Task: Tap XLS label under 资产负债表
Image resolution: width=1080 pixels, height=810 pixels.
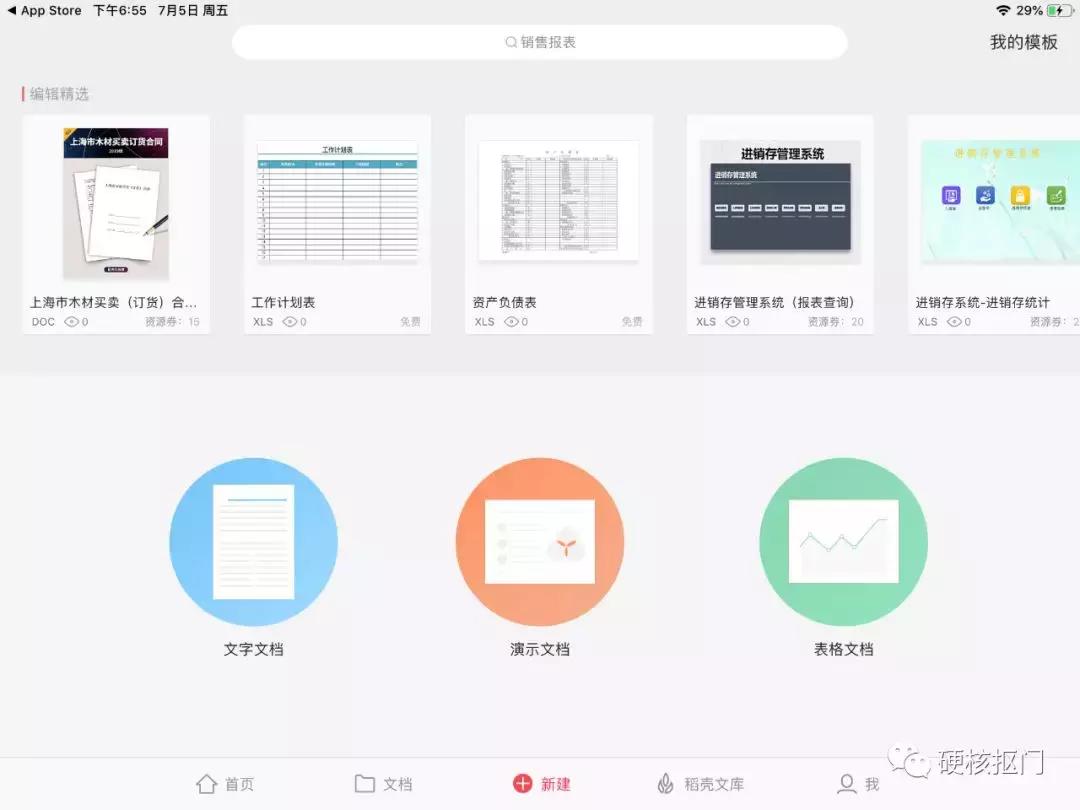Action: (484, 322)
